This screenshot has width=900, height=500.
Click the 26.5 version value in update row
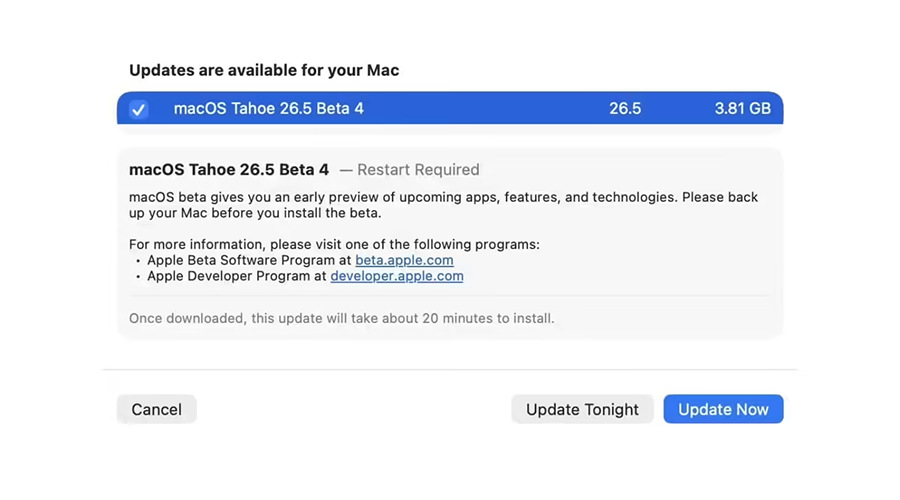pos(625,108)
